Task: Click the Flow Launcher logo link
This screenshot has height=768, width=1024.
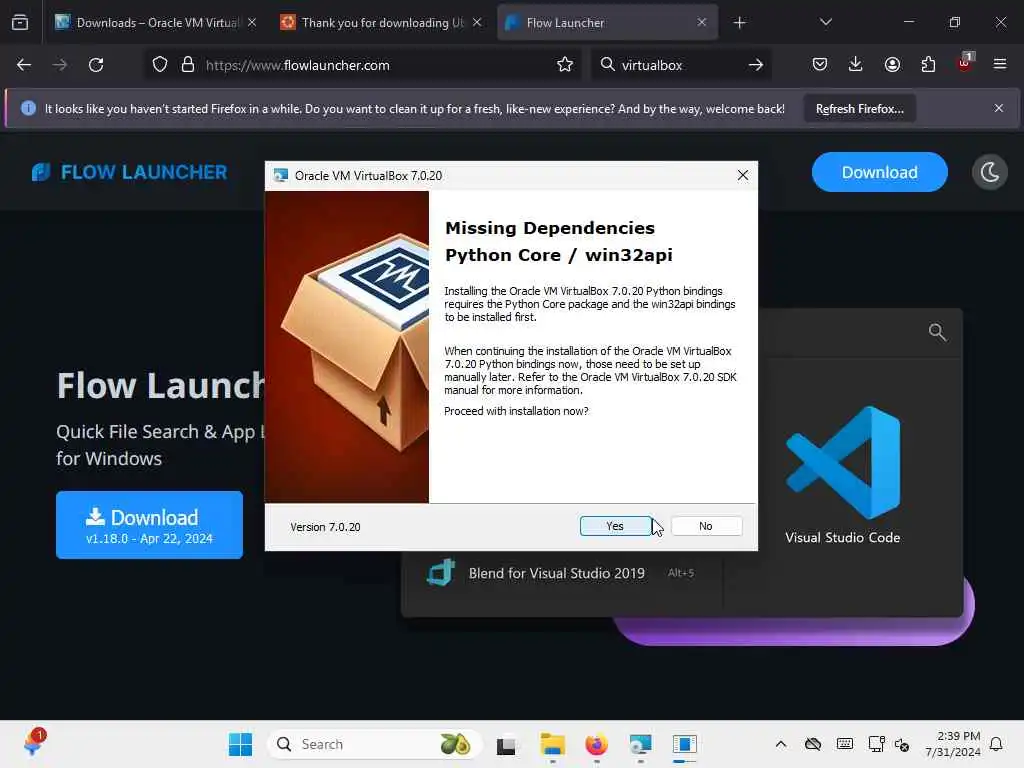Action: point(129,172)
